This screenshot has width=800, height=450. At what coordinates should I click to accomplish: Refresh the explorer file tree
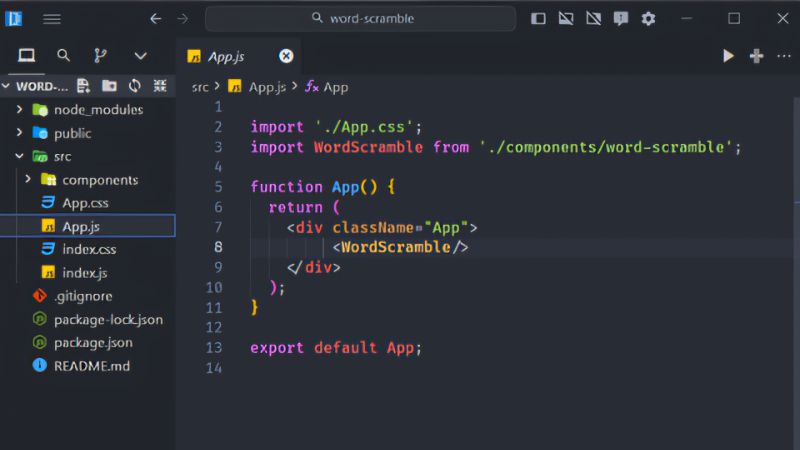[135, 86]
